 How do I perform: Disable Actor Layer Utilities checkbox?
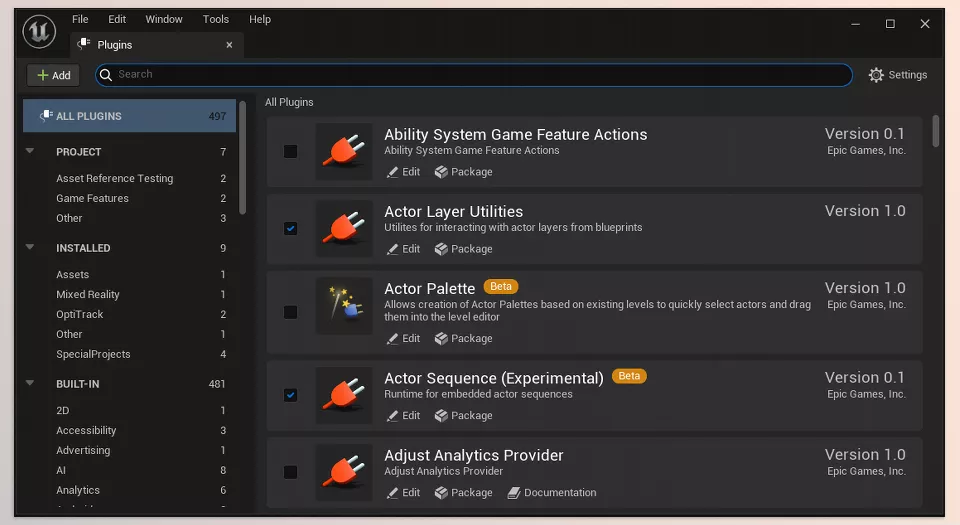pos(290,228)
